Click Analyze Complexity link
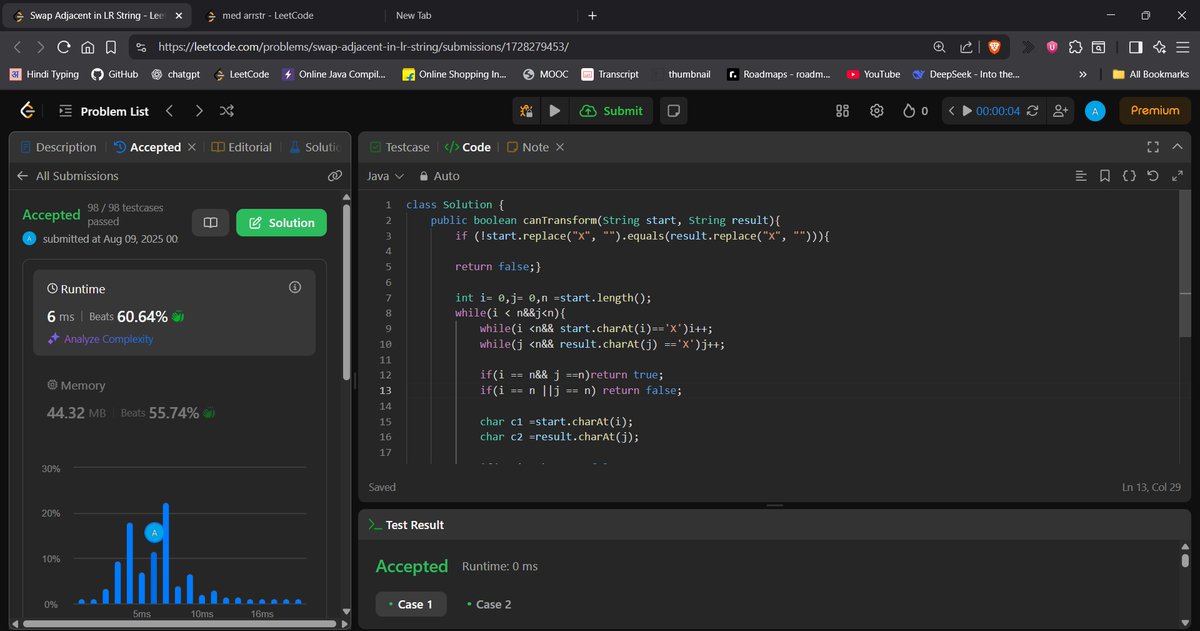 point(101,339)
